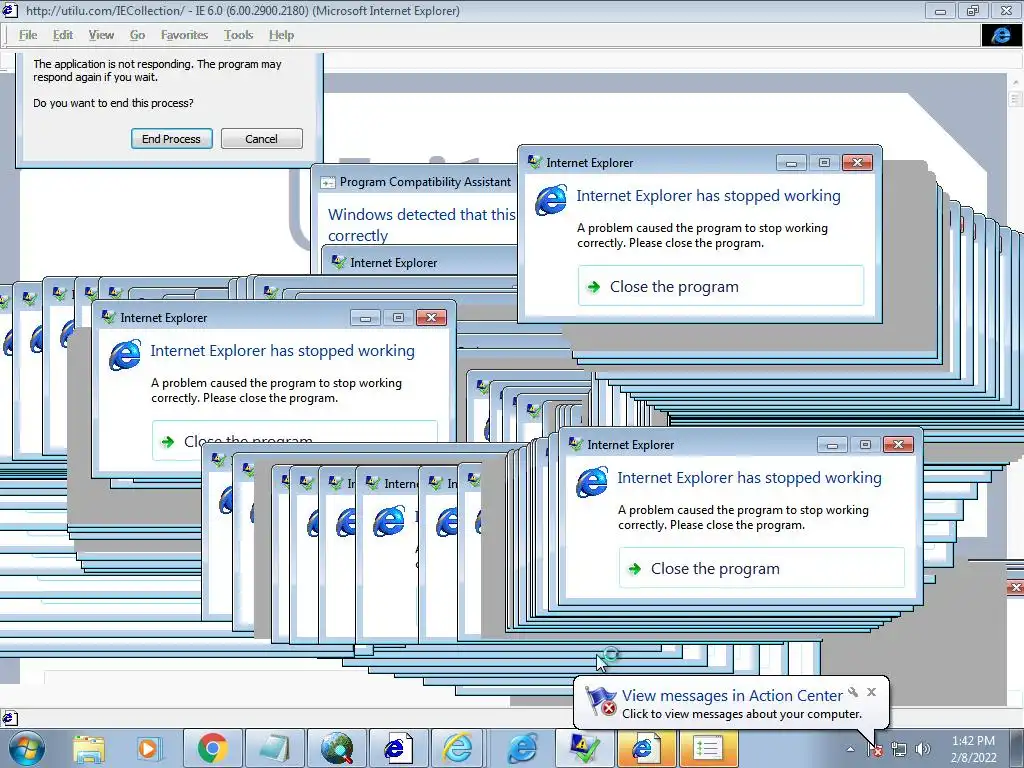The image size is (1024, 768).
Task: Open the Favorites menu
Action: pos(184,35)
